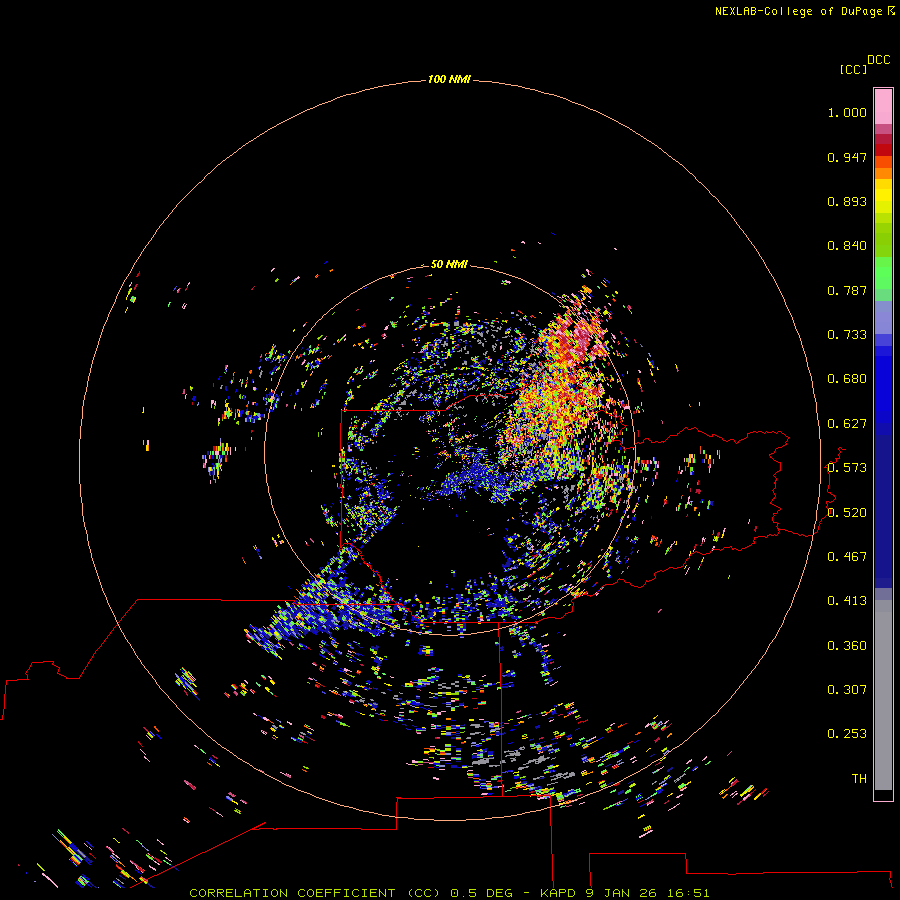Click the Correlation Coefficient product caption

pyautogui.click(x=449, y=893)
